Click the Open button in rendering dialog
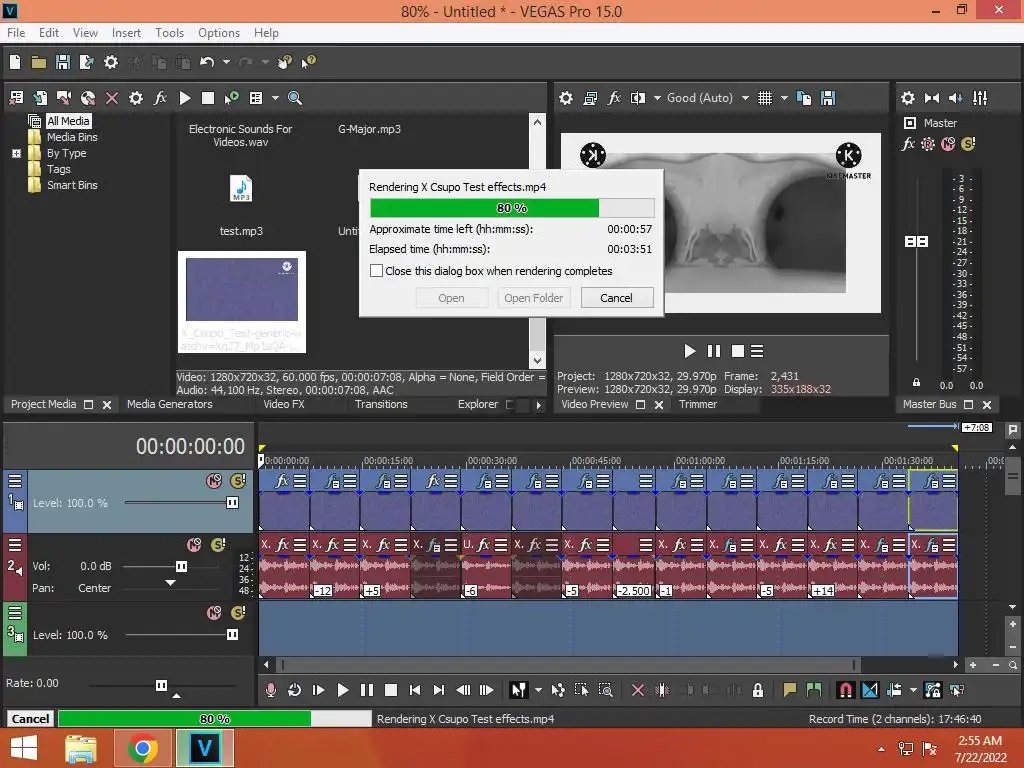 point(451,298)
